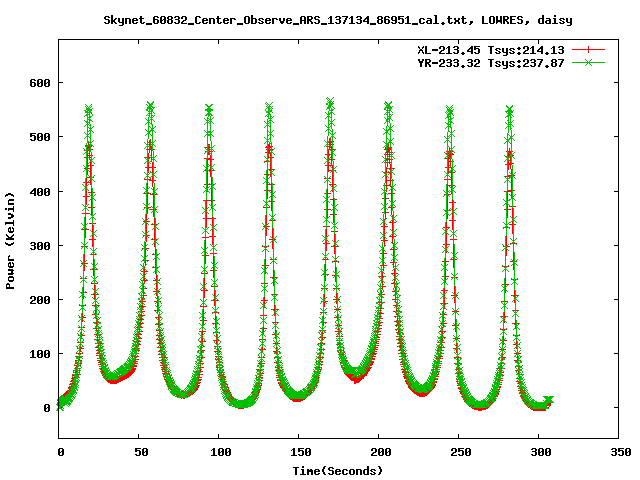The image size is (640, 480).
Task: Click the y-axis tick label 500
Action: [40, 137]
